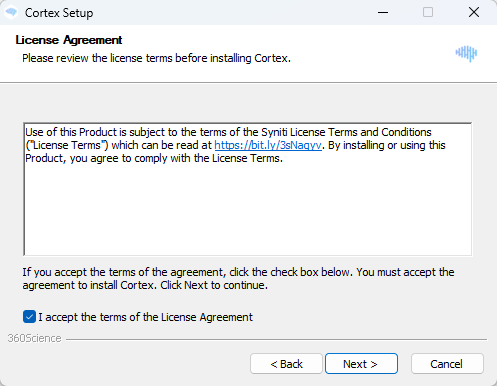The image size is (497, 386).
Task: Continue with the Next > button
Action: (361, 364)
